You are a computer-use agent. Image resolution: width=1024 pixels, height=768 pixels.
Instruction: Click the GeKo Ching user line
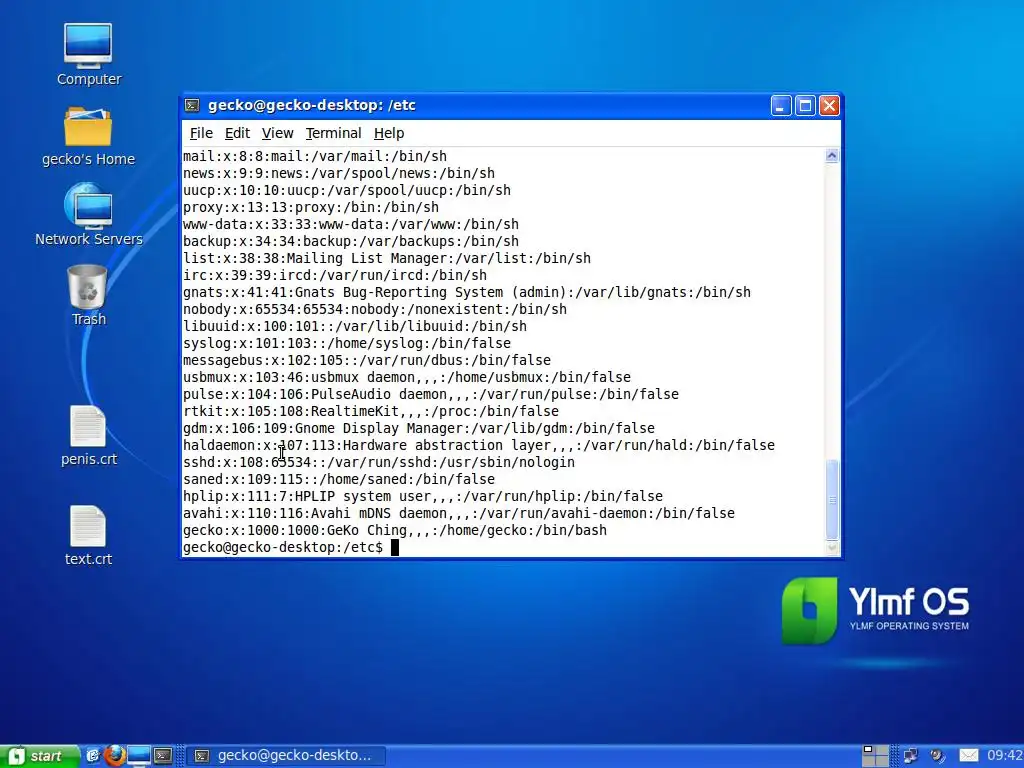395,530
